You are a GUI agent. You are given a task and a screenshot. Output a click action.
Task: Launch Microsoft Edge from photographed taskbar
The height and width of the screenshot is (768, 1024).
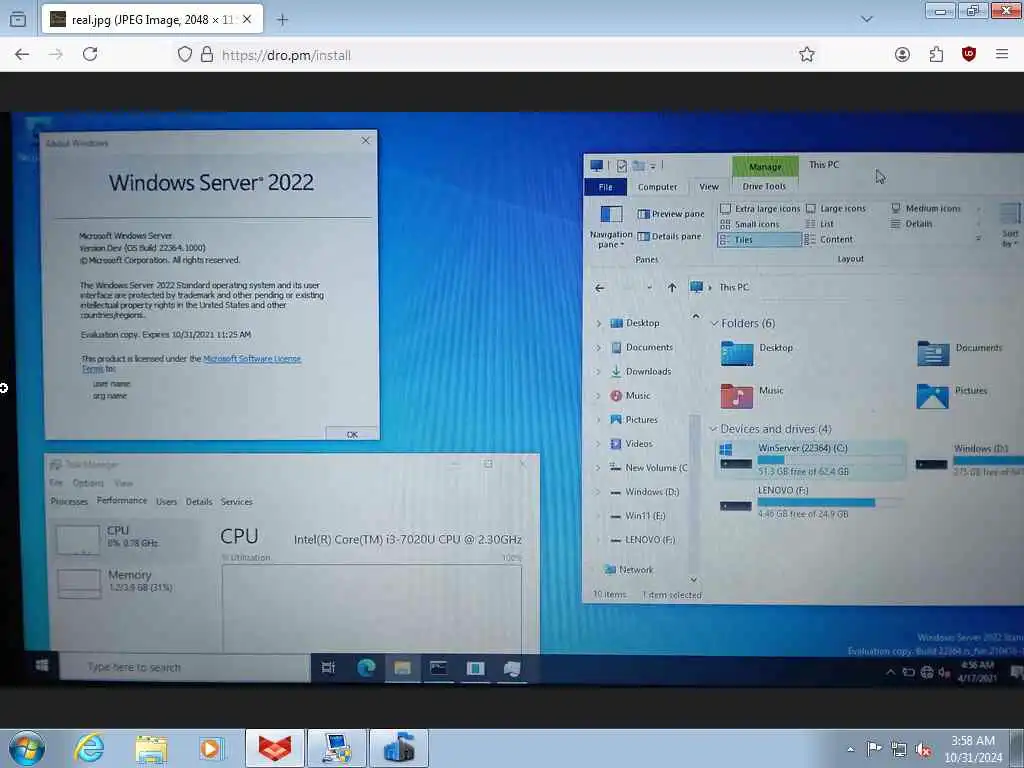pos(366,667)
